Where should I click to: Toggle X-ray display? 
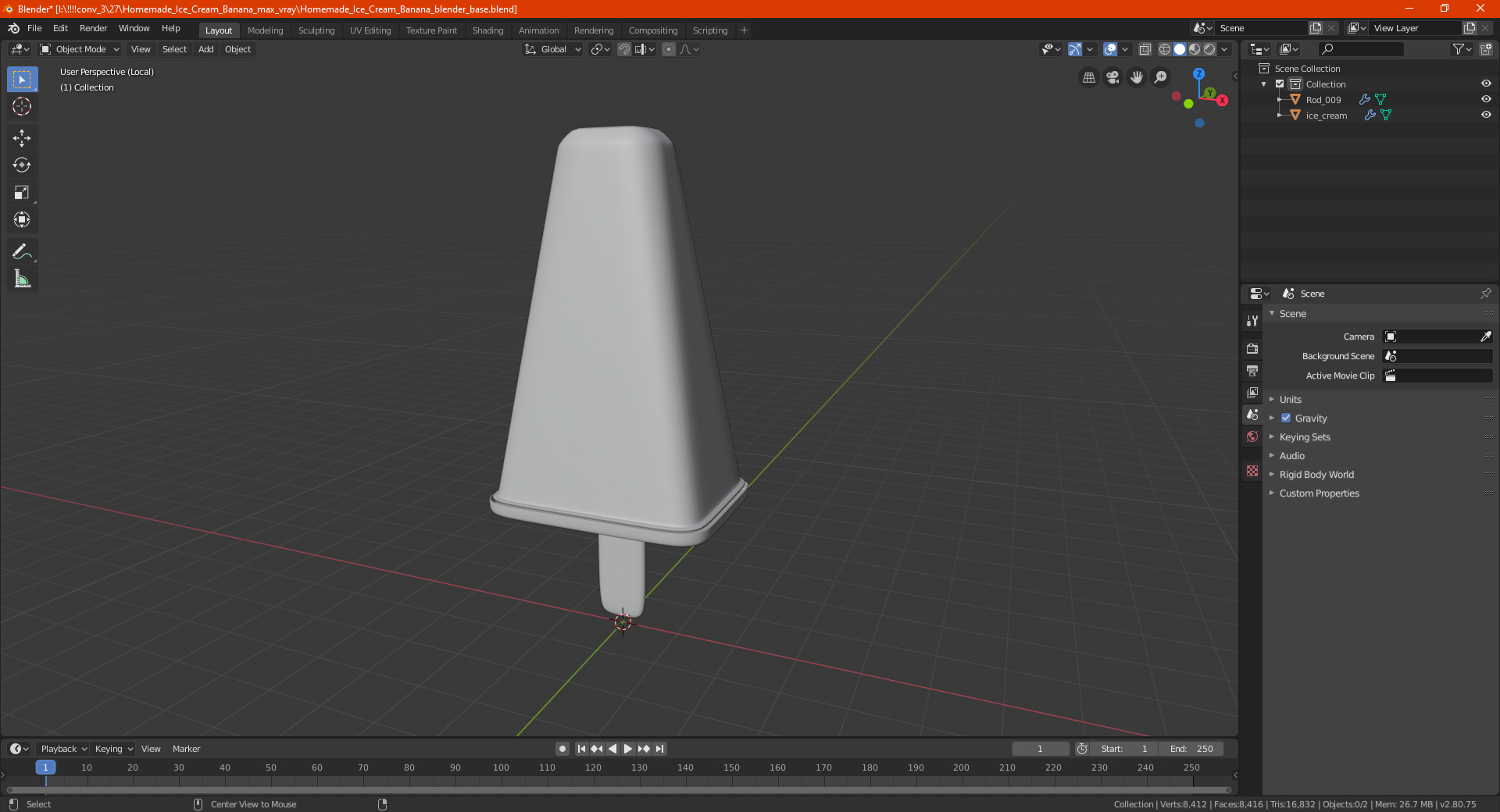tap(1145, 49)
